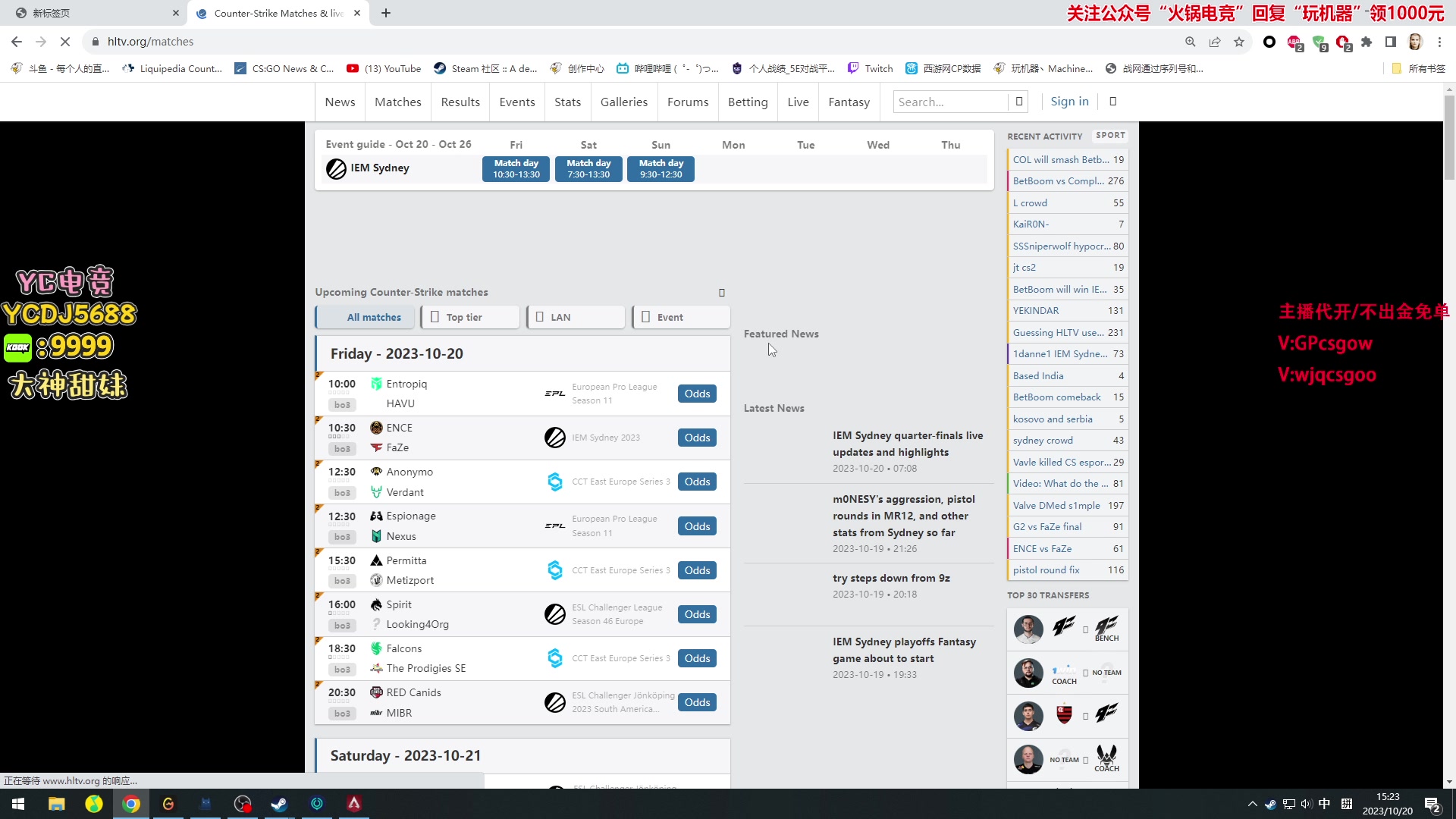Open the Extensions puzzle icon

[1367, 42]
